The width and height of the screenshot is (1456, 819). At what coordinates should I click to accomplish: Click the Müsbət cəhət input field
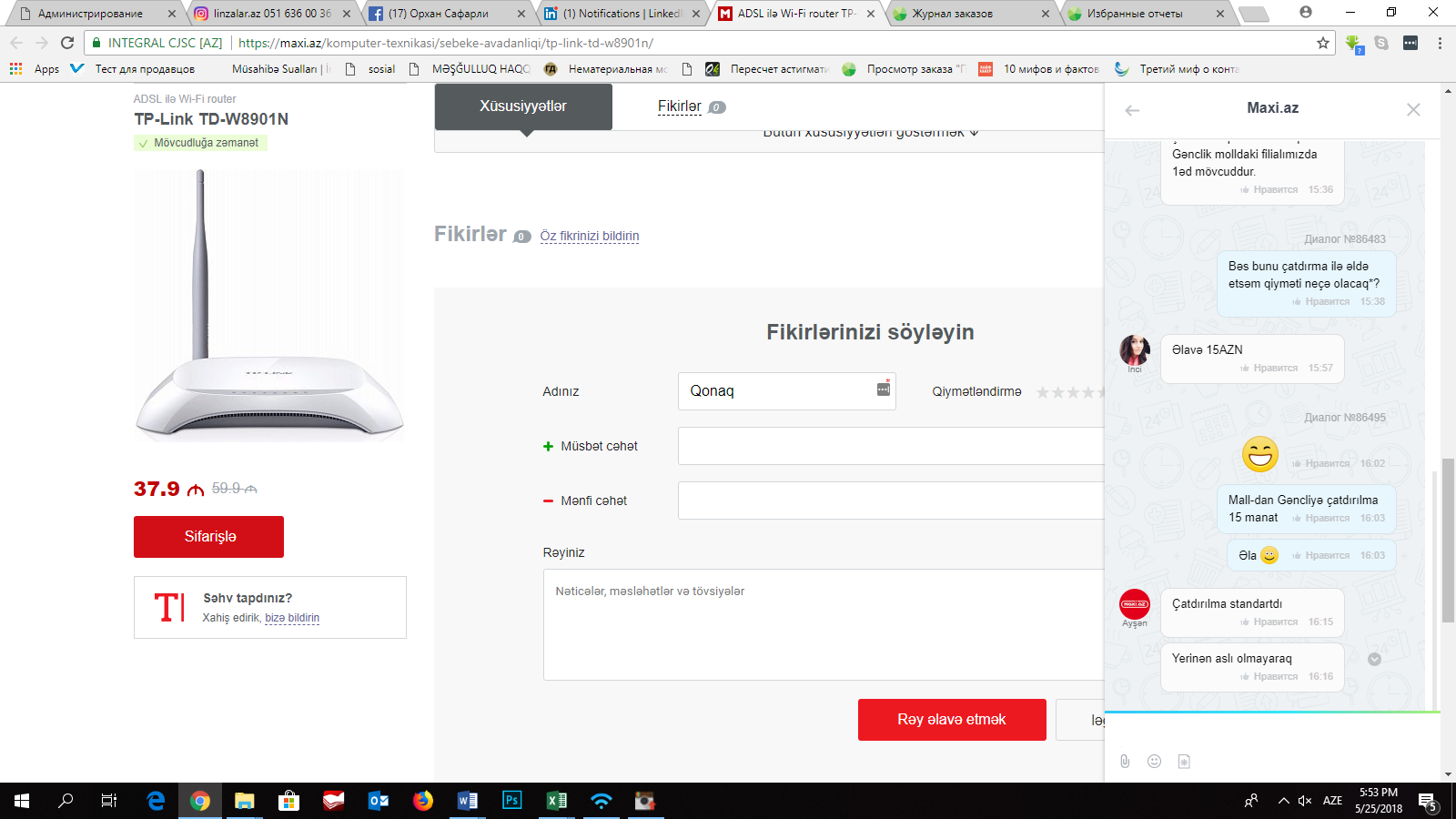892,446
